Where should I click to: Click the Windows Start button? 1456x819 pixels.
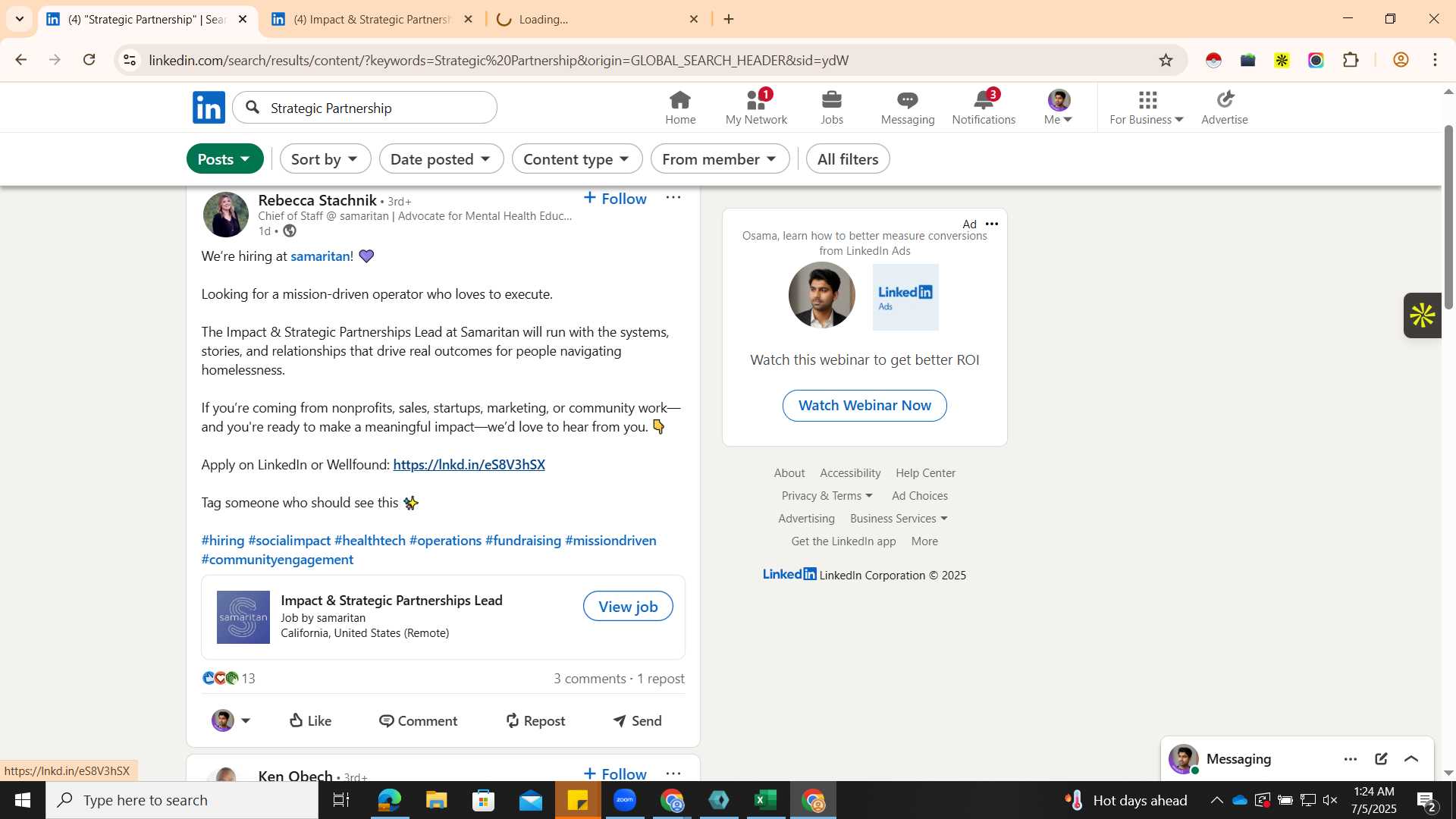click(22, 801)
